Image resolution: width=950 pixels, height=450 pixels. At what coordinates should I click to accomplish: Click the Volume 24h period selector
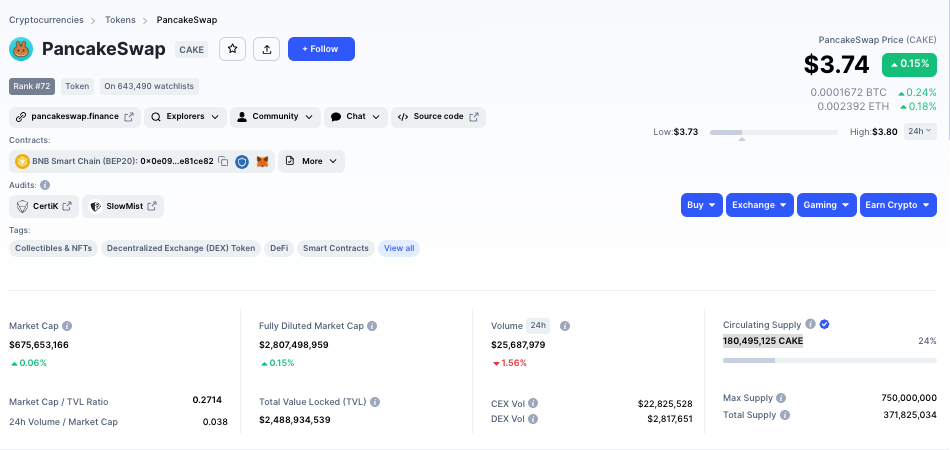(x=538, y=326)
